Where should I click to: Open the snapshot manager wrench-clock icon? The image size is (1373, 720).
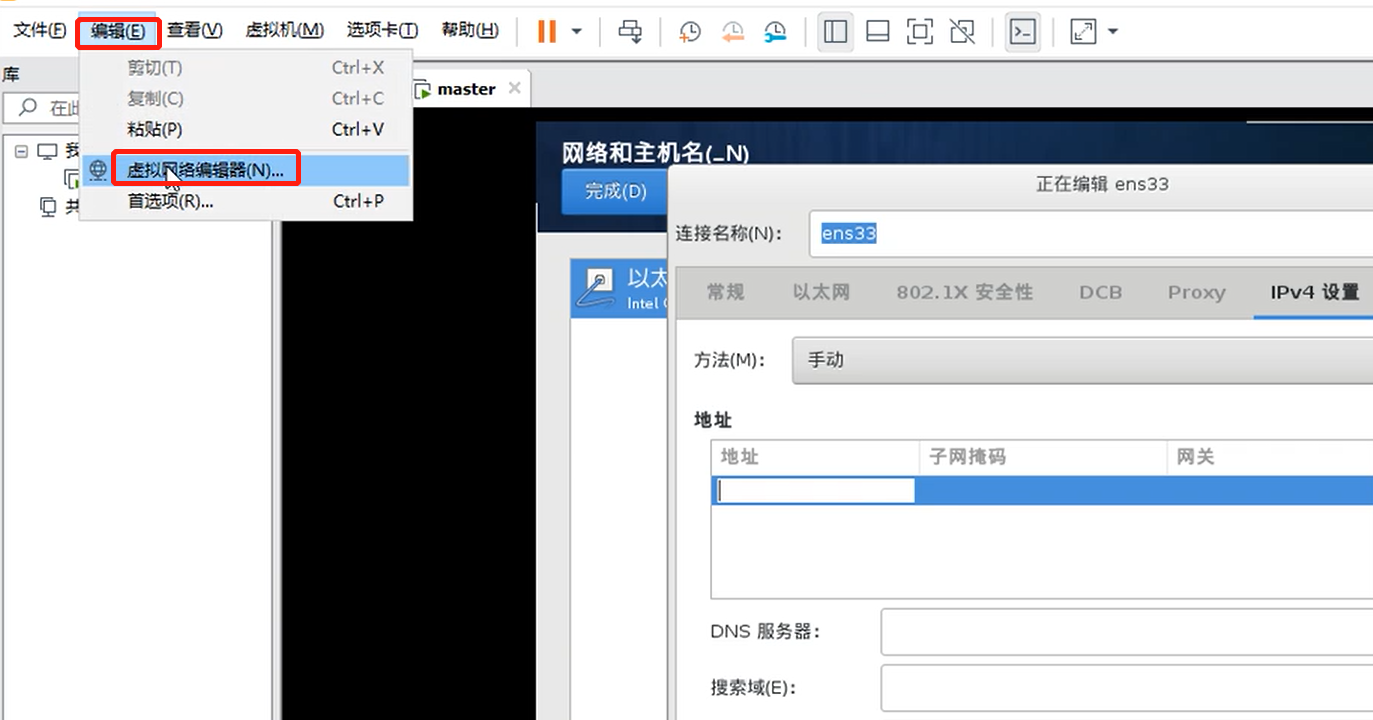[775, 31]
